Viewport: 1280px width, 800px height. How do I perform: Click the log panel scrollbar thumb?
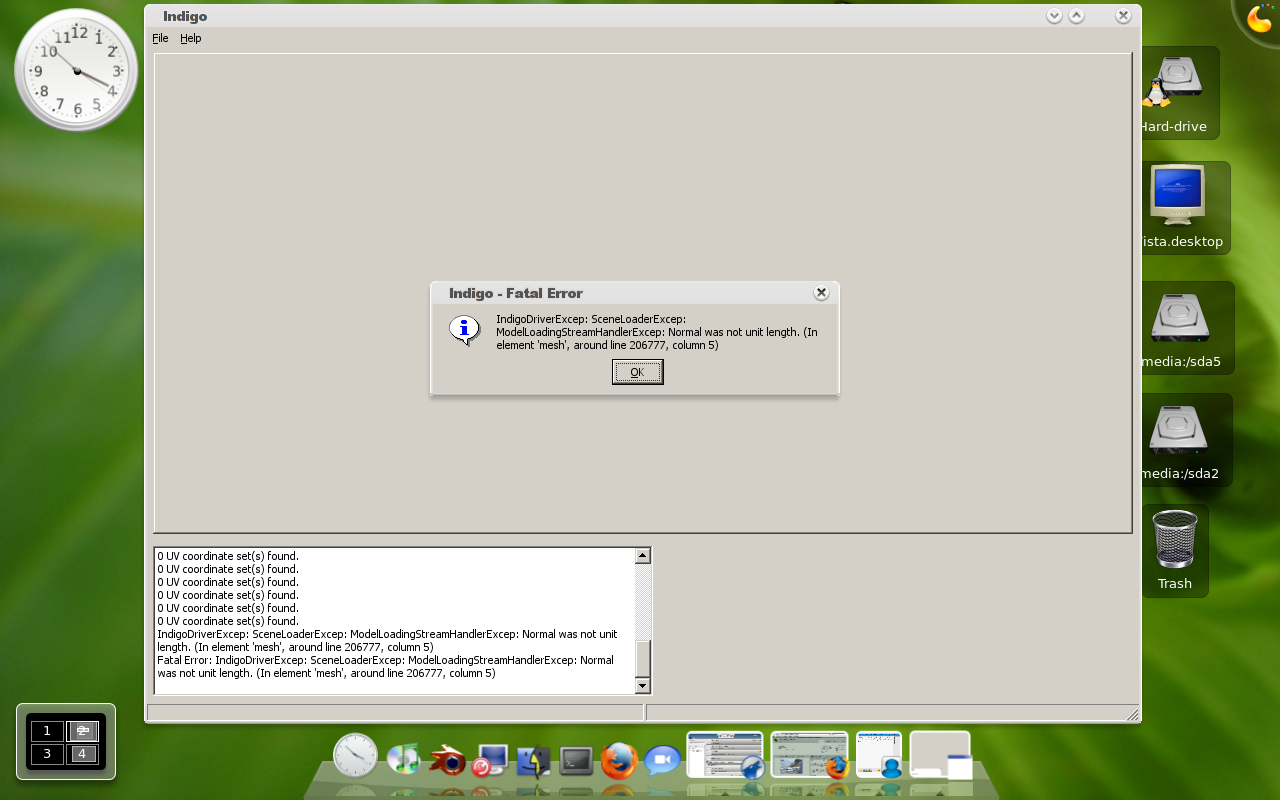pyautogui.click(x=643, y=658)
